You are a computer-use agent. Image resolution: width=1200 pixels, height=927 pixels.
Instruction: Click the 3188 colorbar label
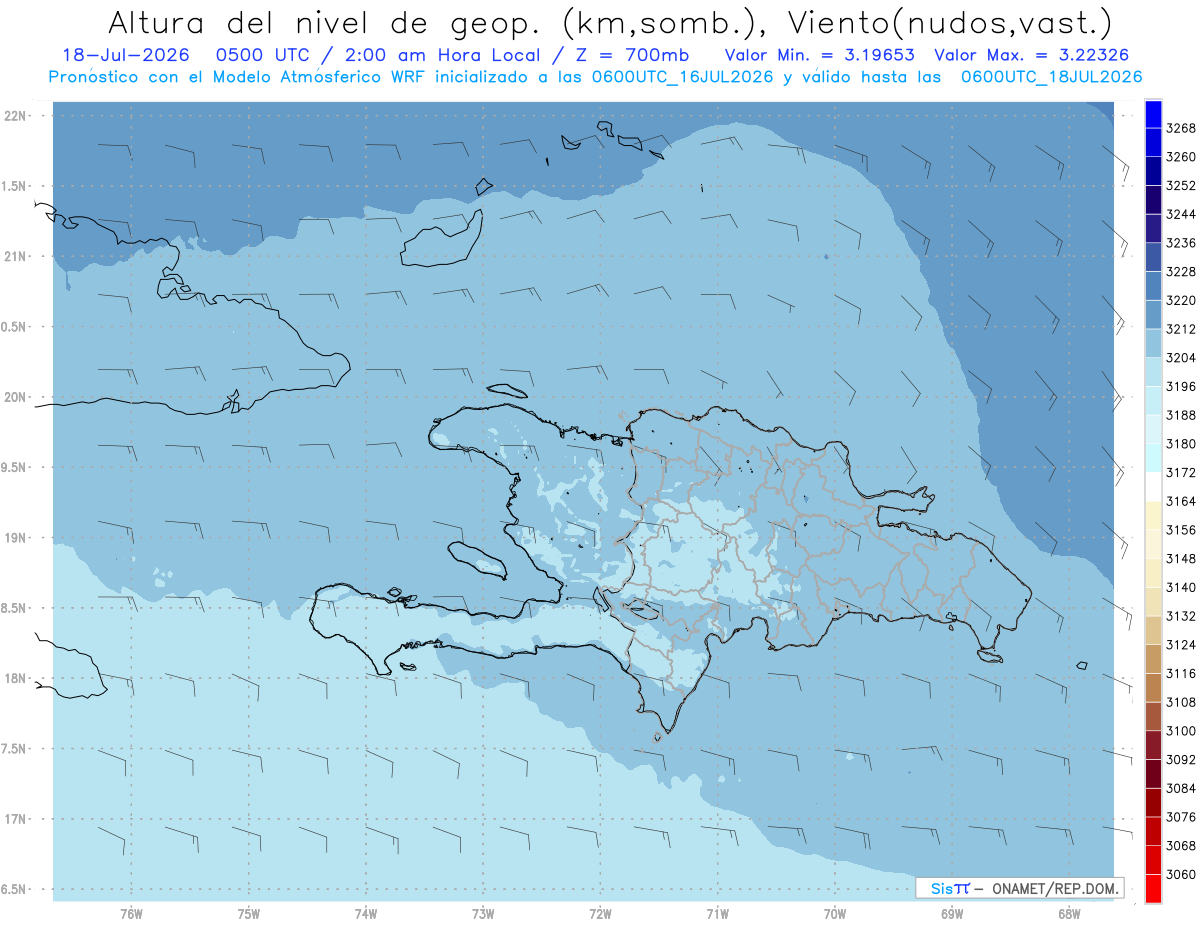pos(1180,415)
